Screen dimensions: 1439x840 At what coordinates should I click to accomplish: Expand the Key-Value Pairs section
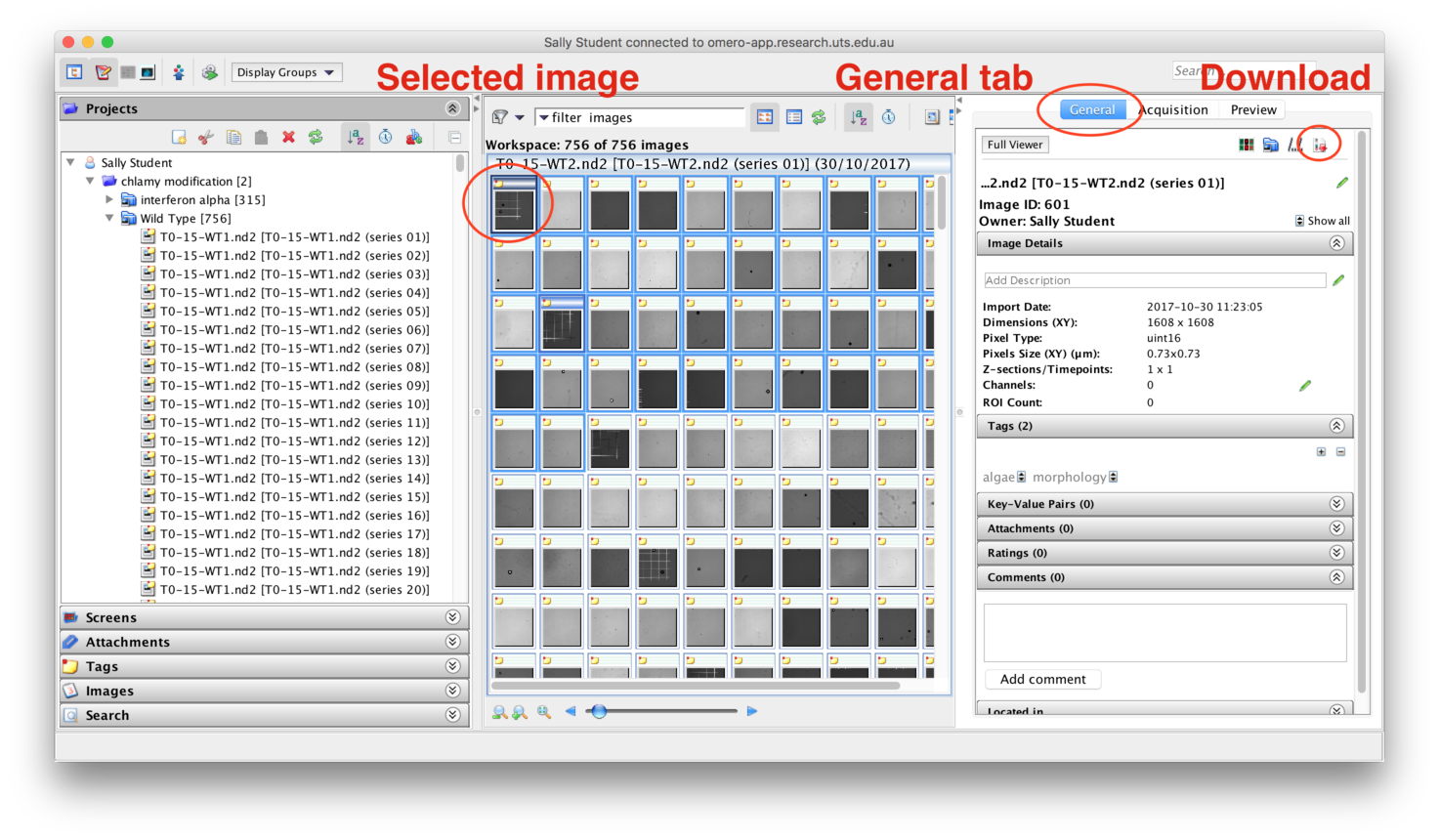(1336, 504)
